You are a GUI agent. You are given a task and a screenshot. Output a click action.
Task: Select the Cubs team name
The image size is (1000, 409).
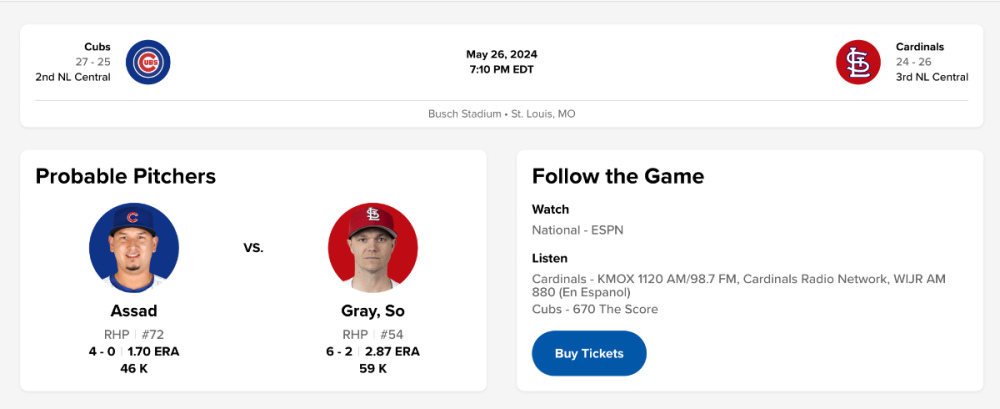(x=97, y=47)
